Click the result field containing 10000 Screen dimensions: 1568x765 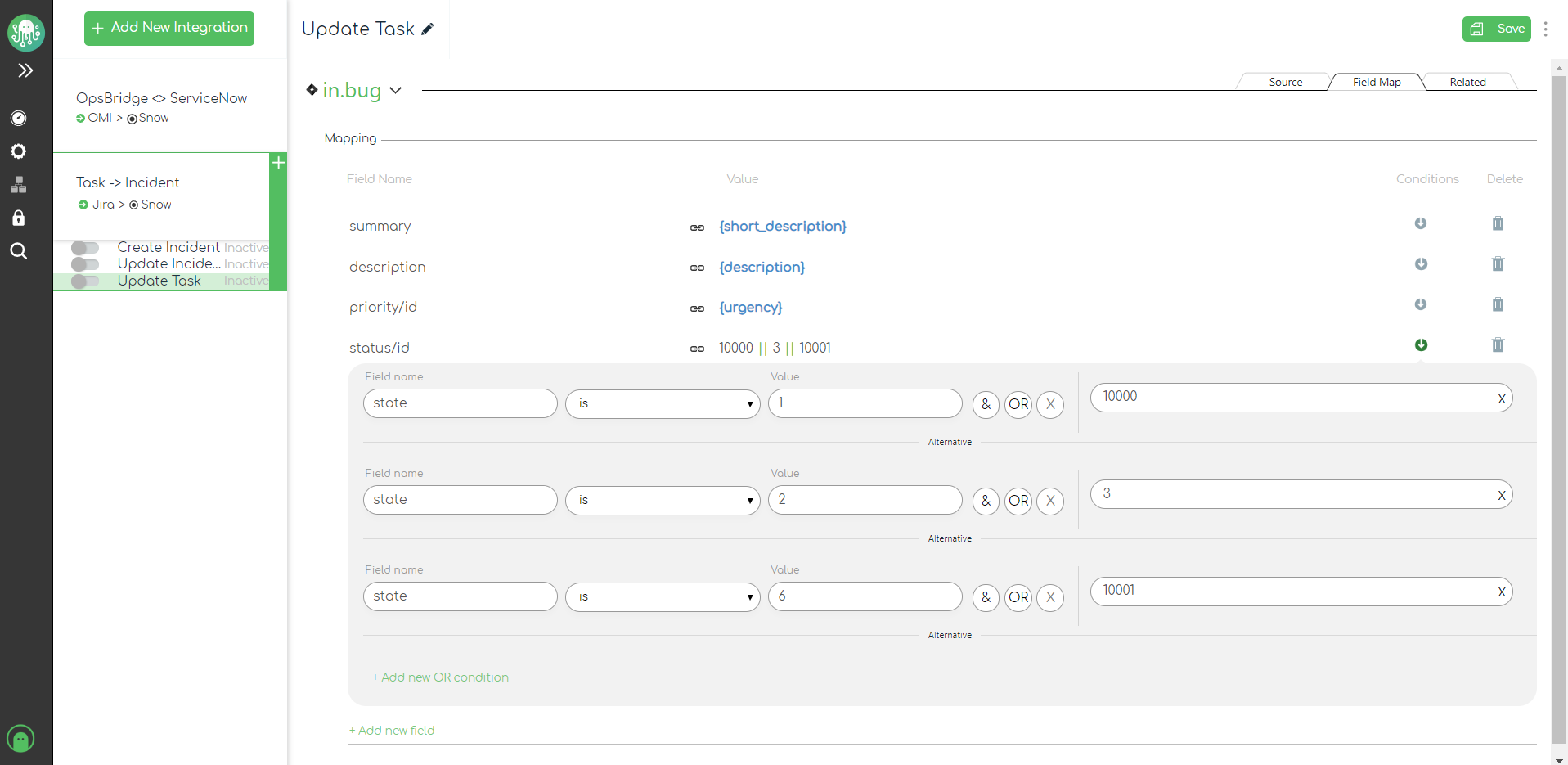pos(1292,397)
